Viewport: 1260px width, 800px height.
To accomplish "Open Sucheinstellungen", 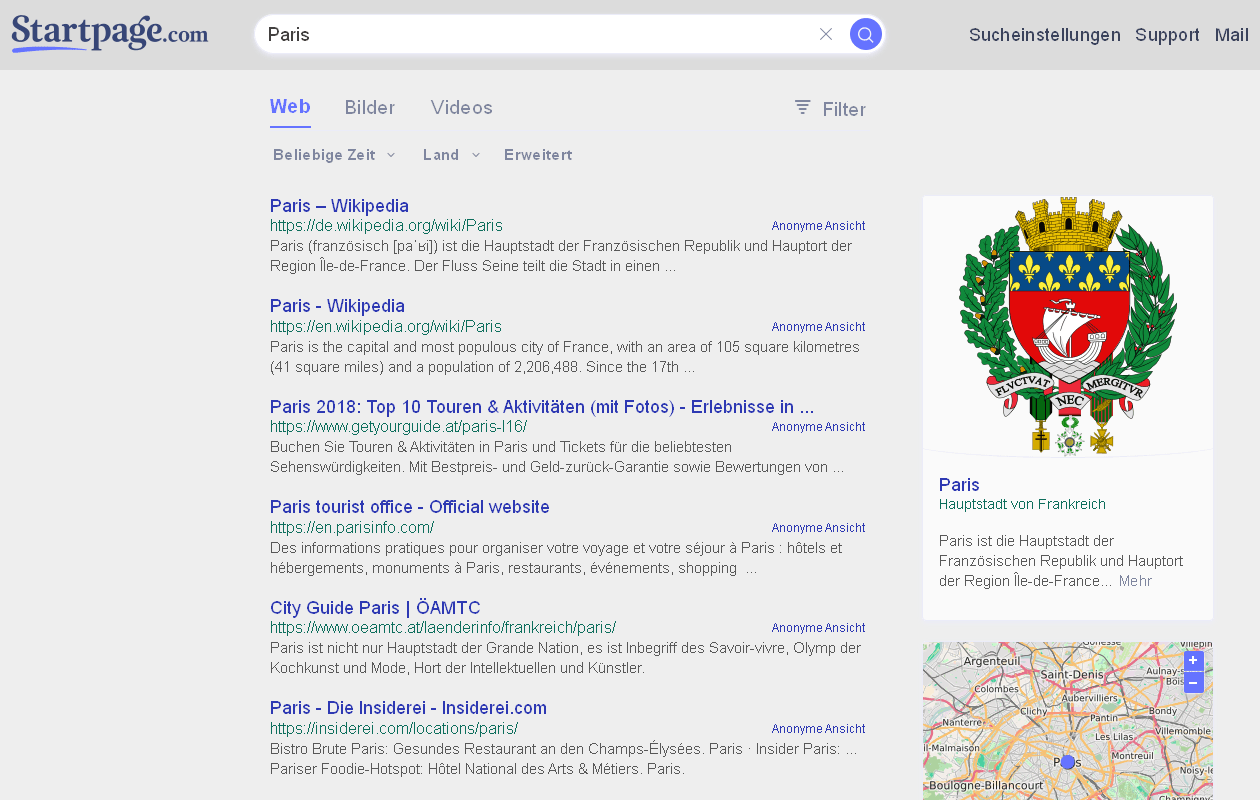I will 1045,35.
